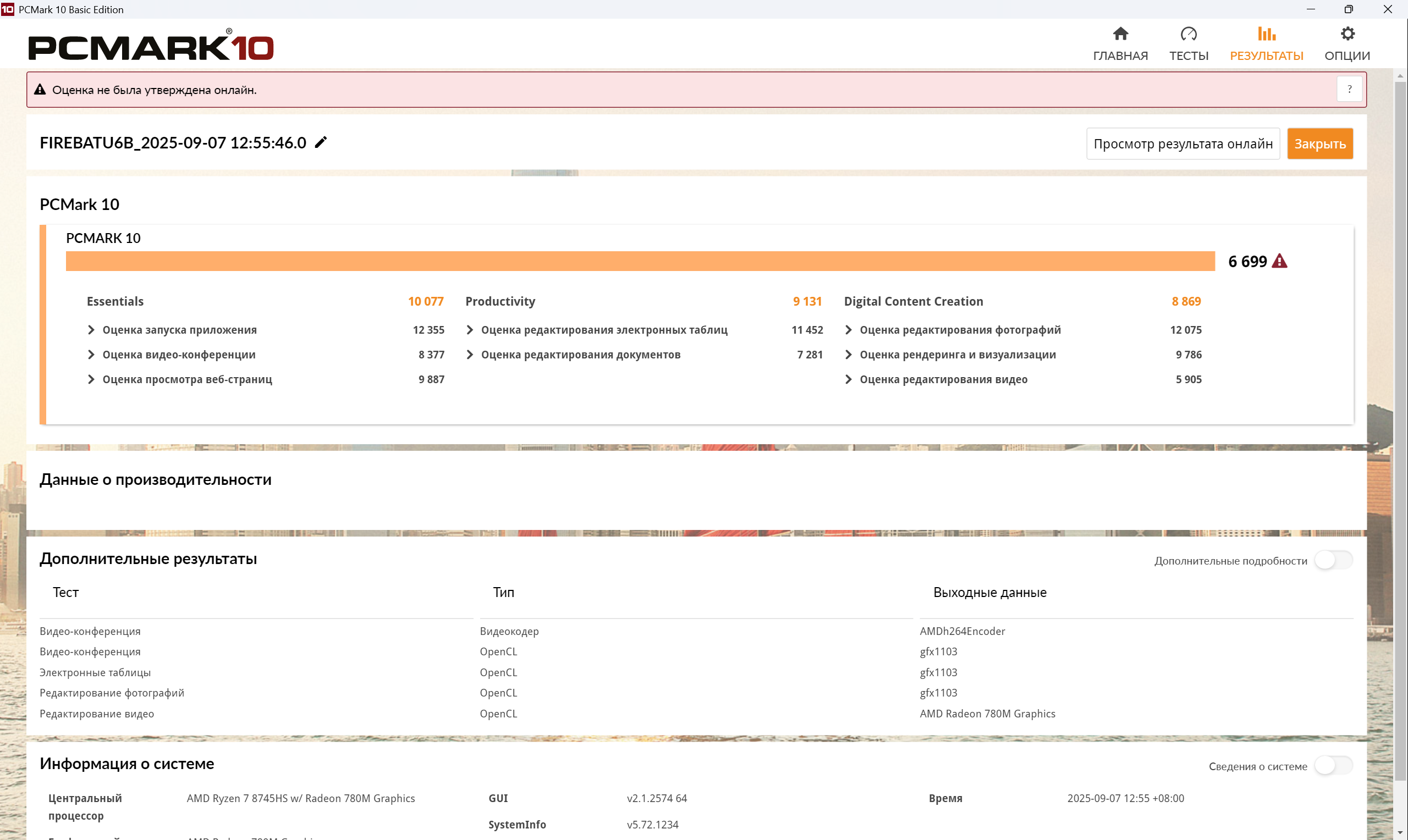Click the pencil icon to rename result

click(x=321, y=142)
